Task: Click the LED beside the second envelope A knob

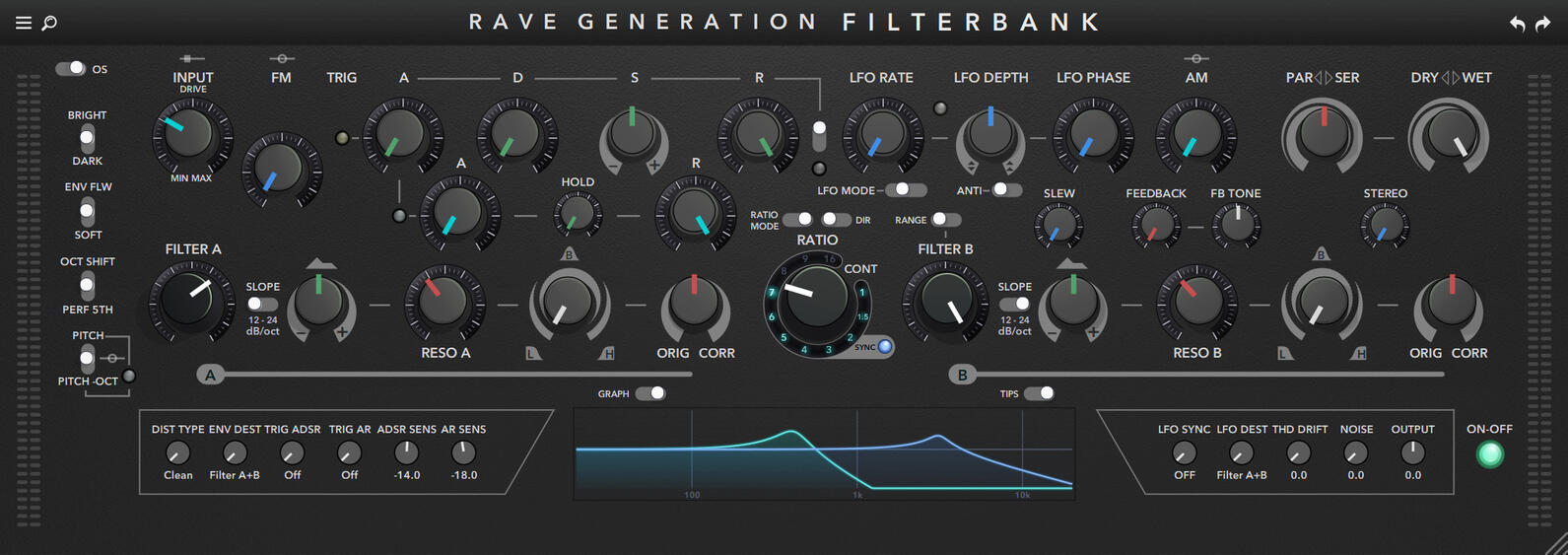Action: point(399,216)
